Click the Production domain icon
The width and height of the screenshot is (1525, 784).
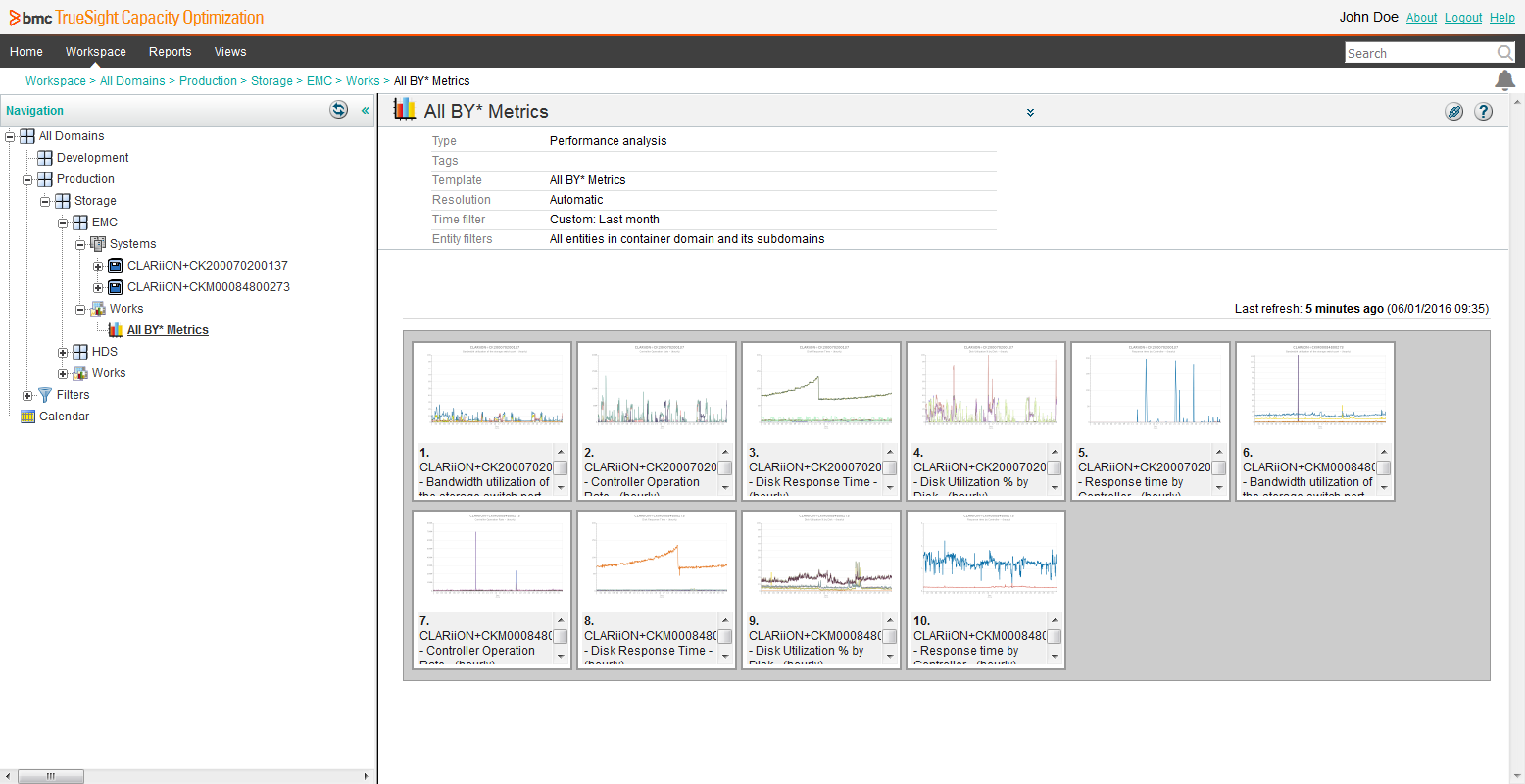(x=45, y=179)
